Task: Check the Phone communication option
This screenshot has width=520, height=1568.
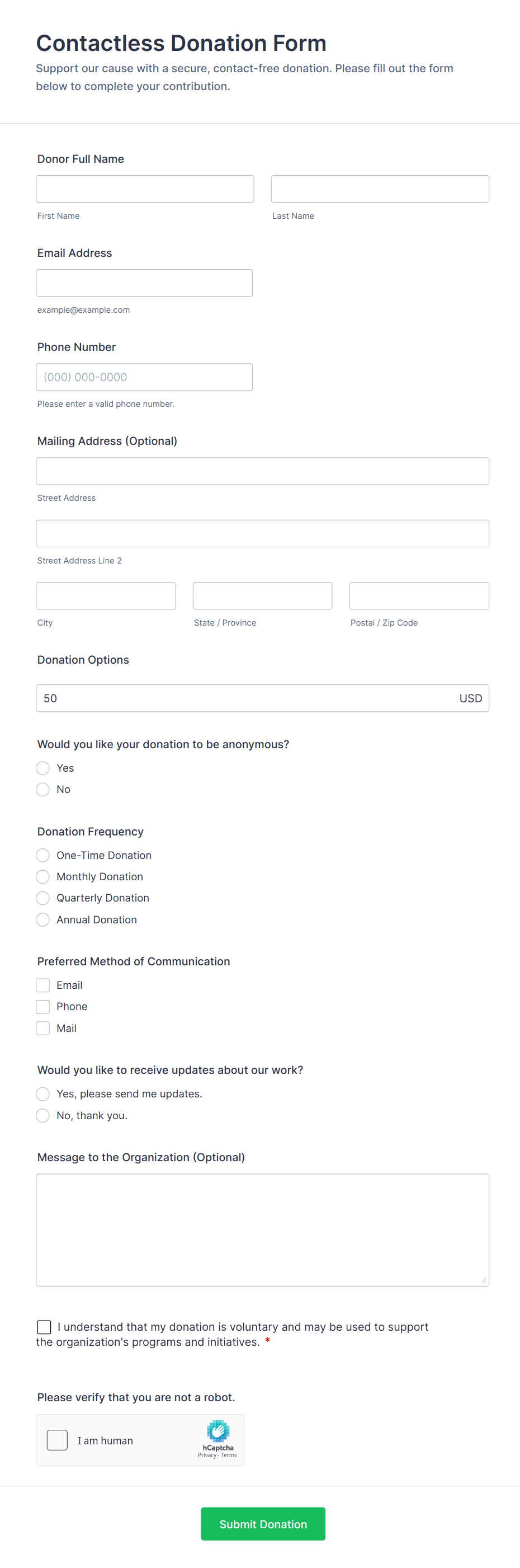Action: pos(42,1007)
